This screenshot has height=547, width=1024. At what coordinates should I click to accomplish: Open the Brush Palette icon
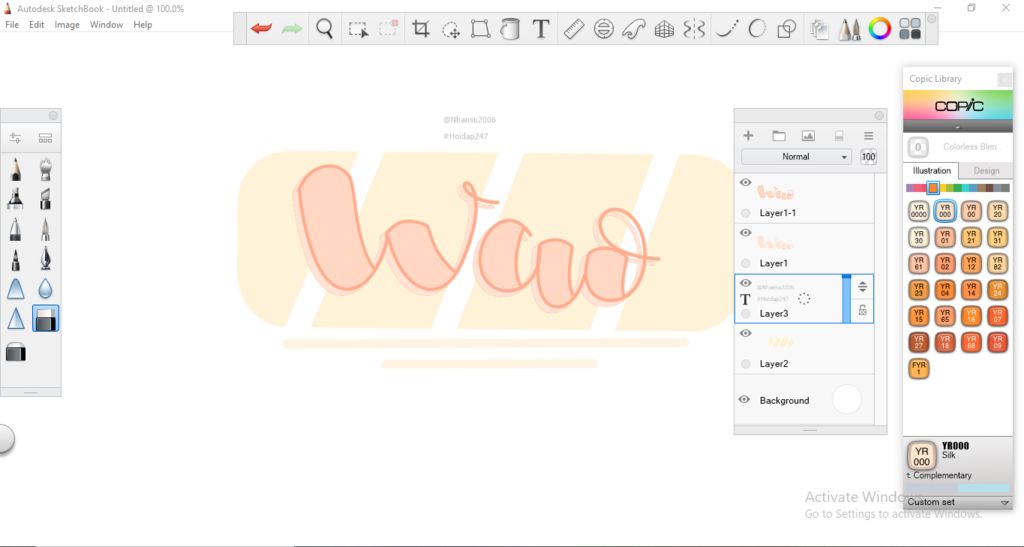[x=849, y=29]
